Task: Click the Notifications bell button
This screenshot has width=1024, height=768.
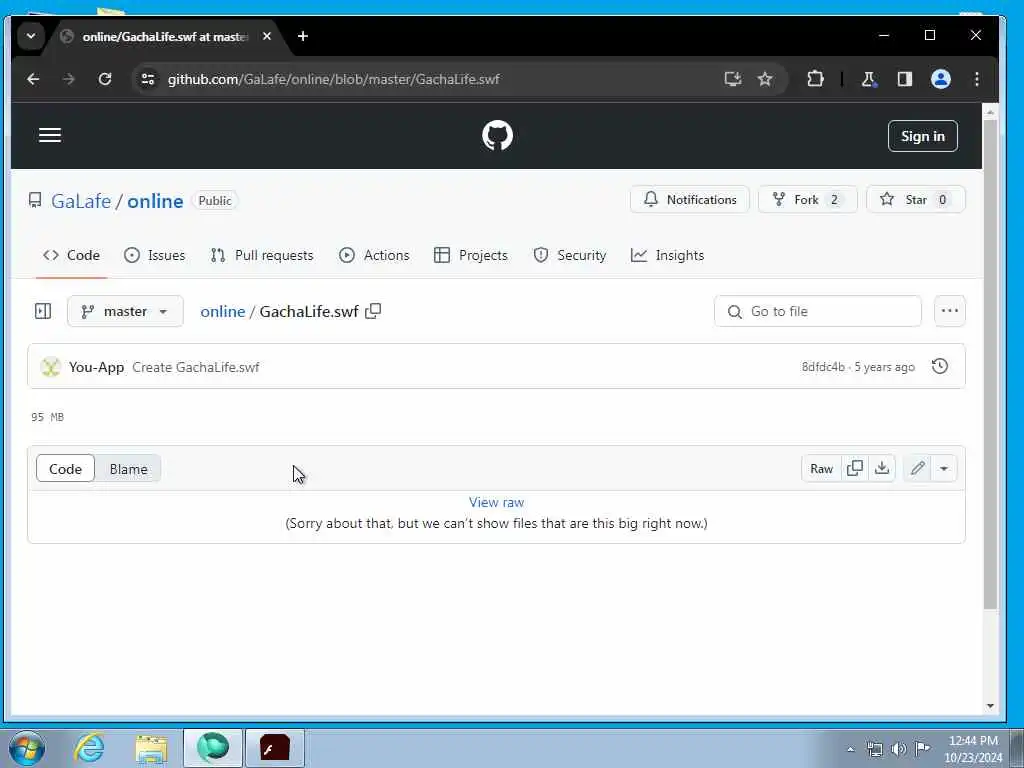Action: [690, 200]
